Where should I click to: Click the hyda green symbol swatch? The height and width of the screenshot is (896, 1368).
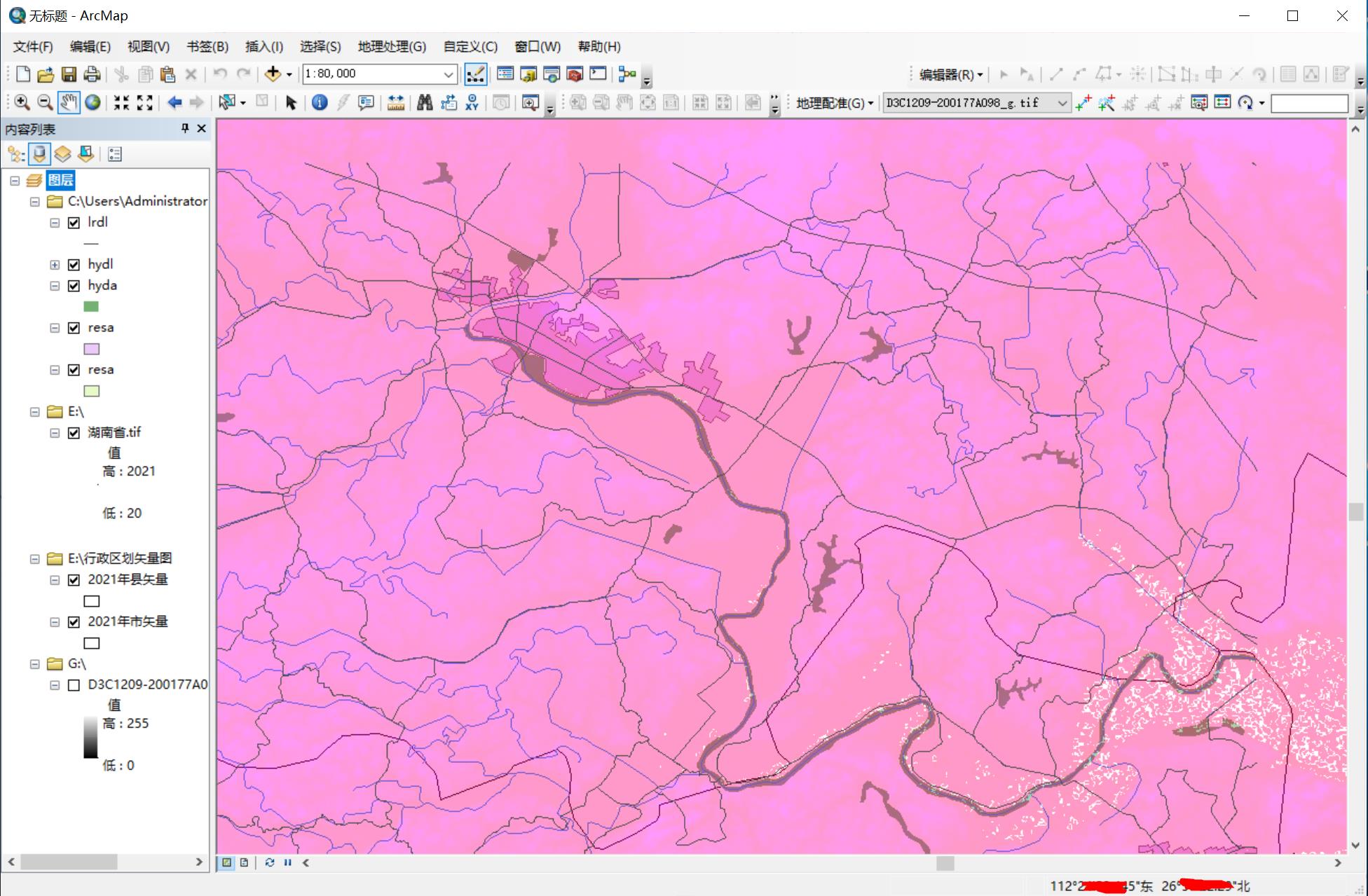point(91,306)
